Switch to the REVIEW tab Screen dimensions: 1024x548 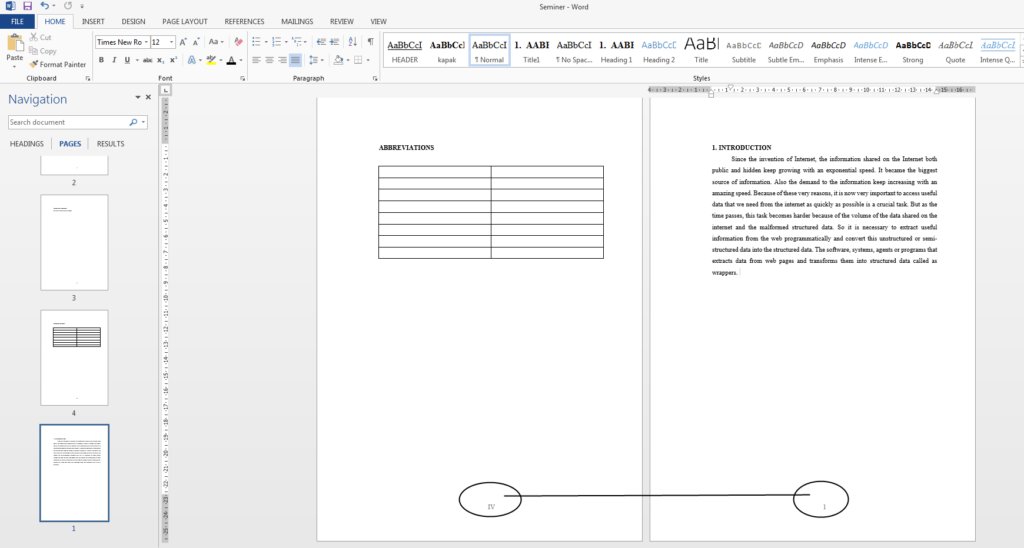(342, 22)
